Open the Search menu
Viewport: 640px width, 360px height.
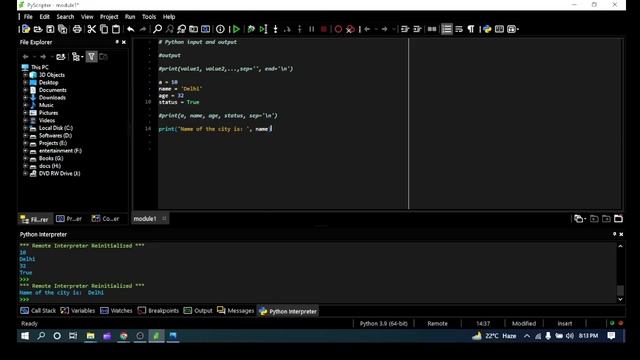point(65,17)
